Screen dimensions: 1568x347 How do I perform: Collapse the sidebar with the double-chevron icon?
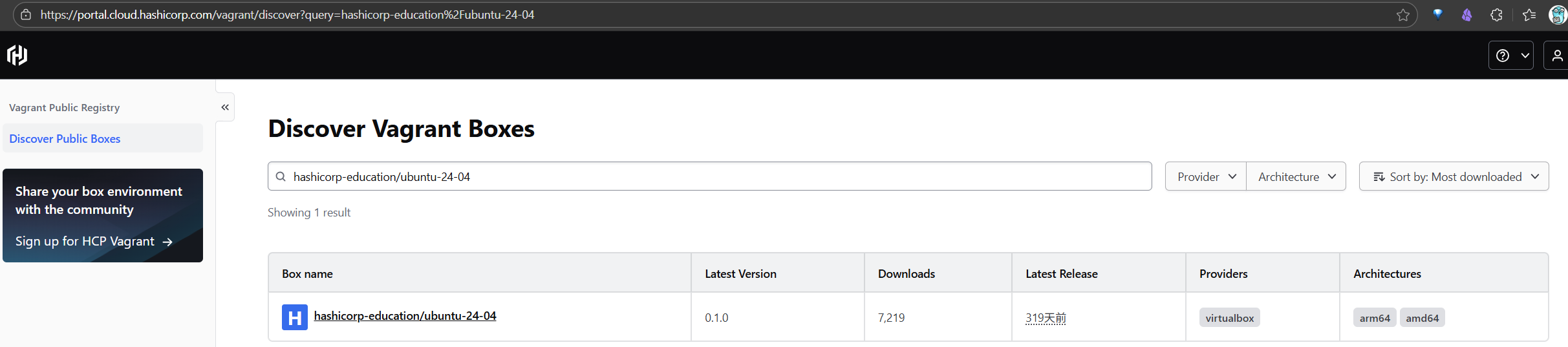coord(225,107)
